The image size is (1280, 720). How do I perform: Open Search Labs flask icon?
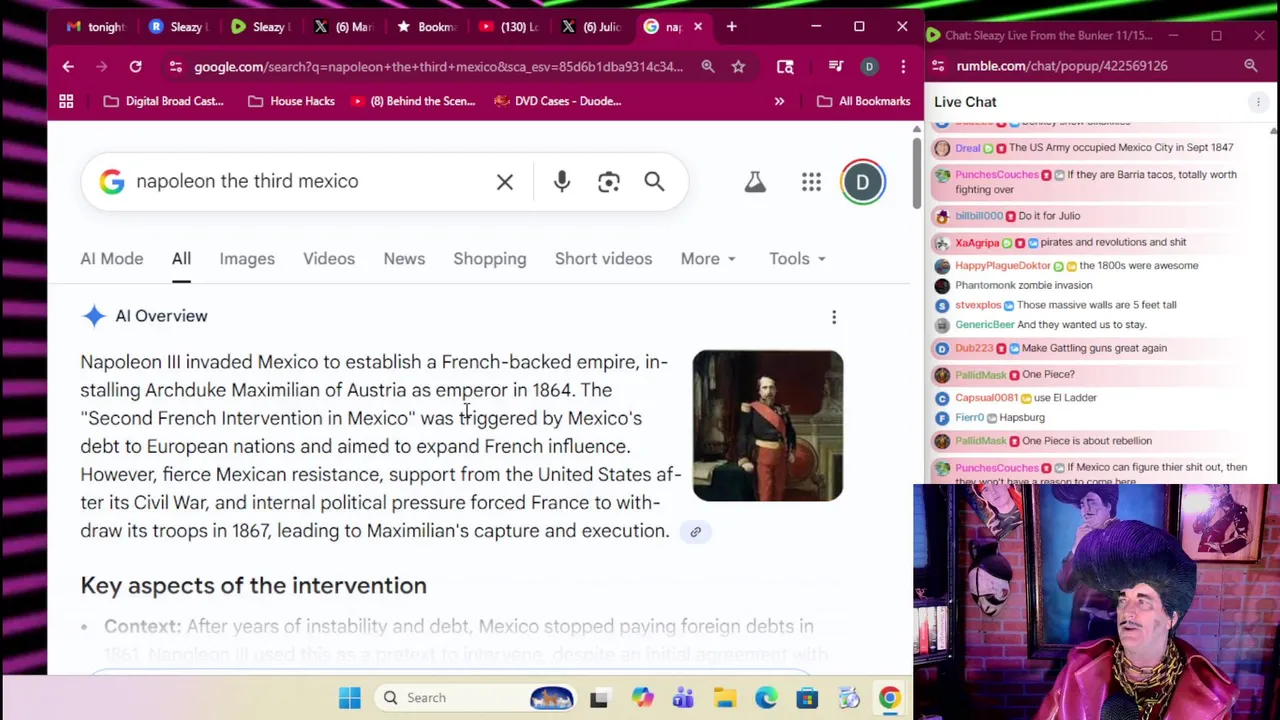[755, 181]
